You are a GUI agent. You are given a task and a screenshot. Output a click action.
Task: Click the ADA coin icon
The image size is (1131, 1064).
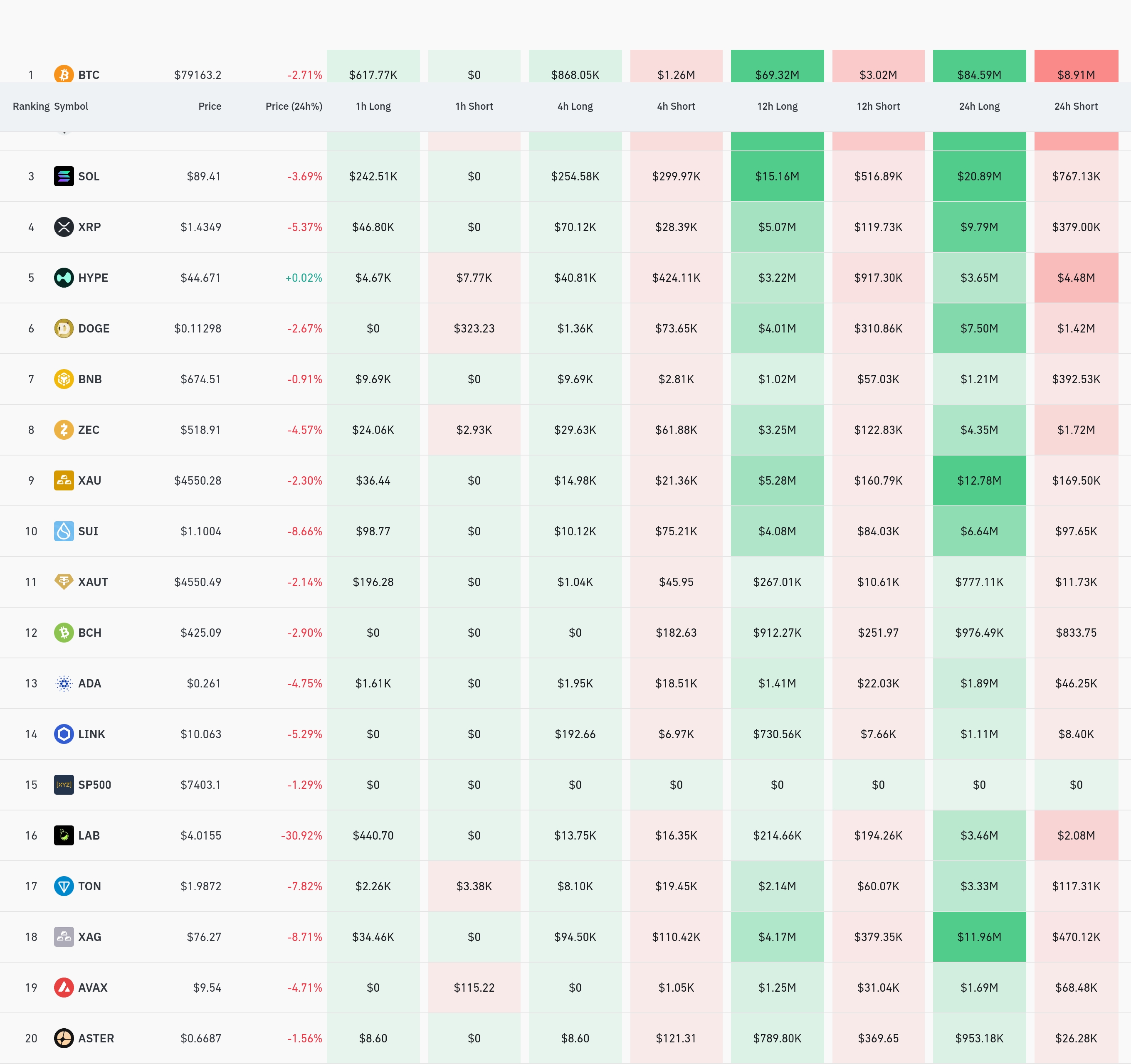pos(64,683)
